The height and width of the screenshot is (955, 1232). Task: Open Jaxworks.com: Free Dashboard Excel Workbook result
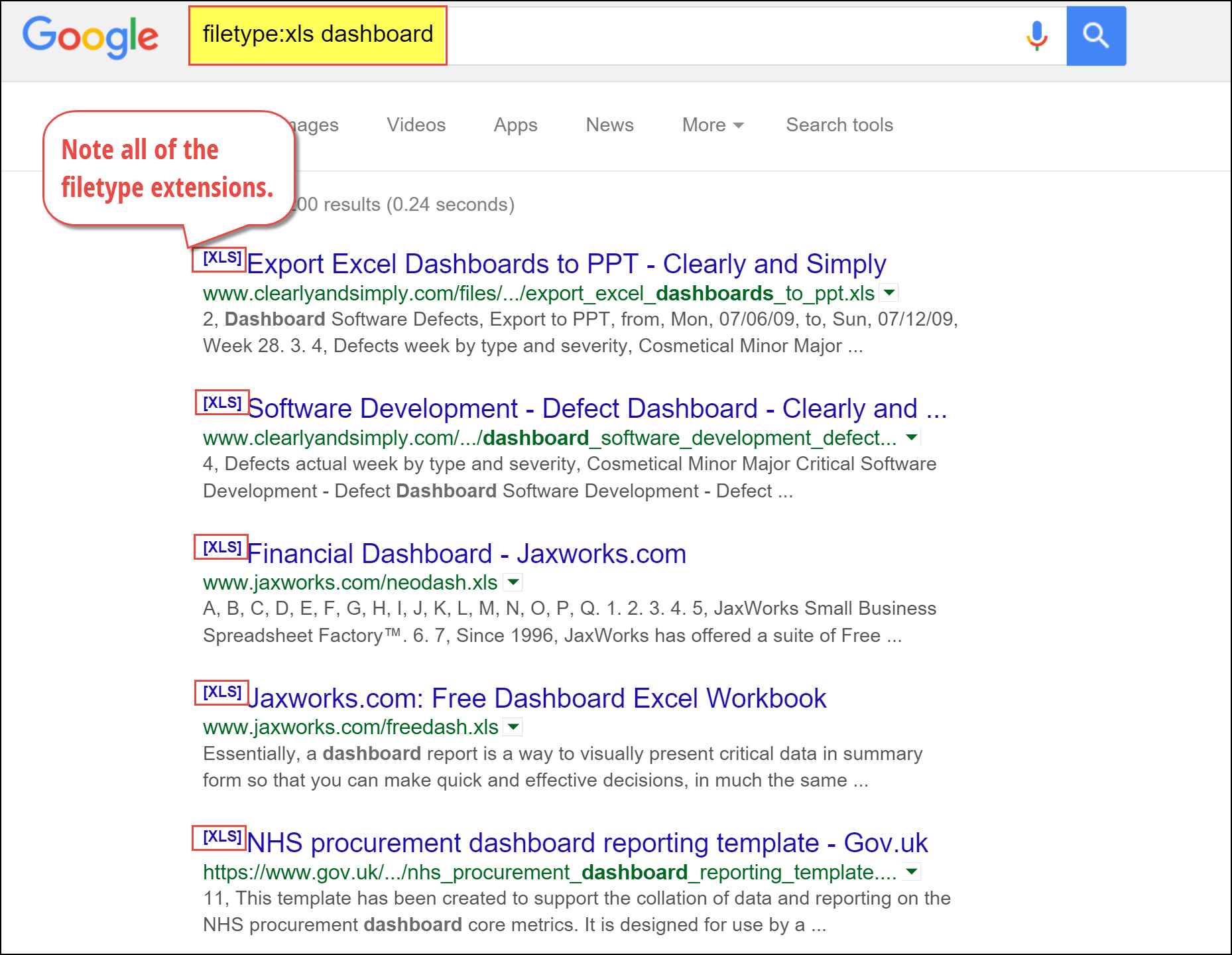[x=536, y=698]
